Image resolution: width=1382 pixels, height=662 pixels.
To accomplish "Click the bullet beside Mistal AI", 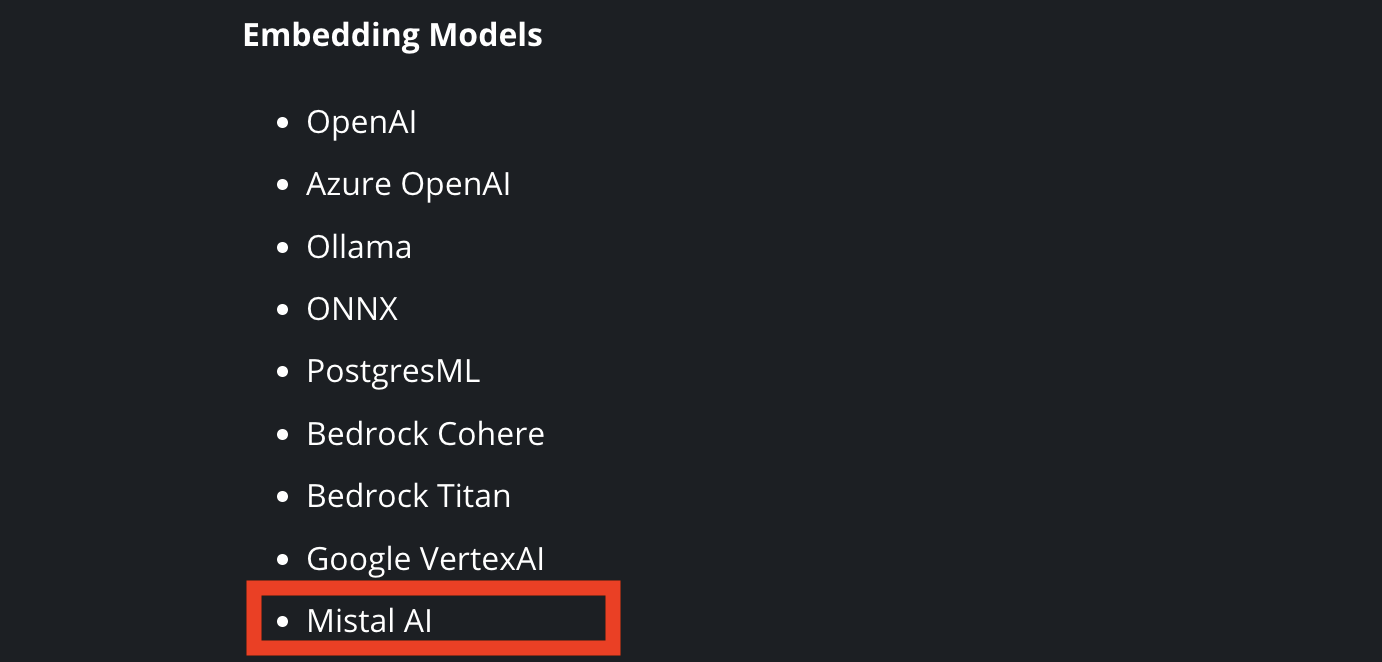I will coord(283,621).
